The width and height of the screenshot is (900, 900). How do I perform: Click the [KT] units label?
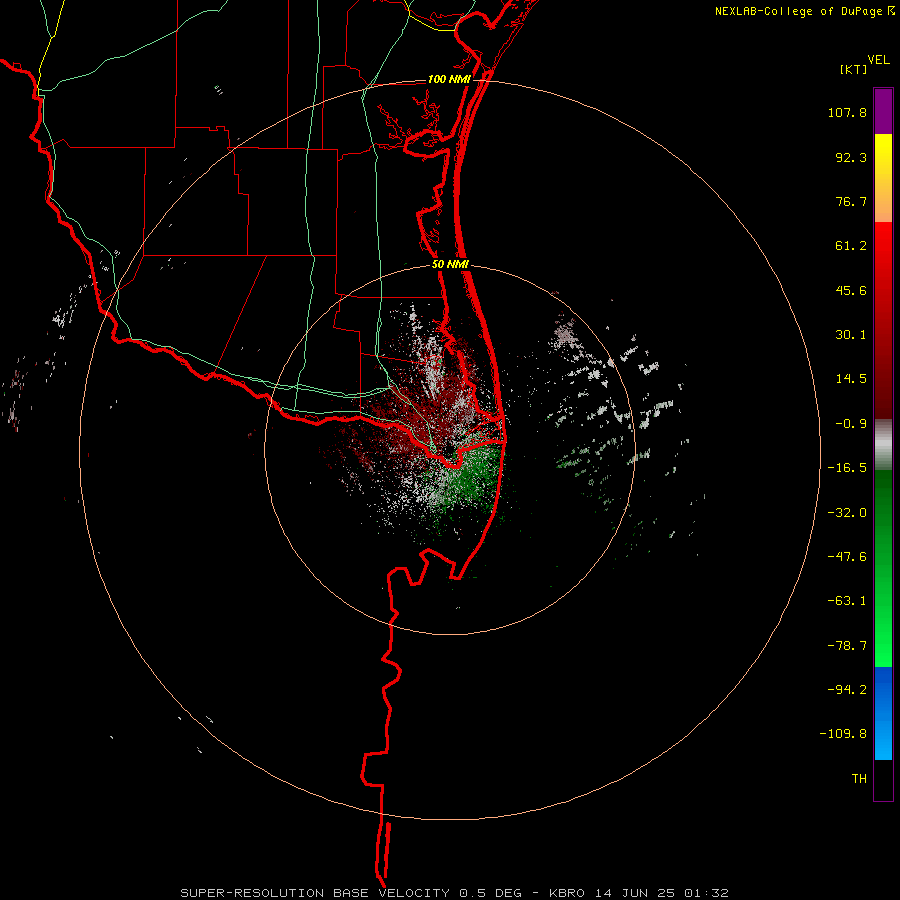(x=854, y=69)
